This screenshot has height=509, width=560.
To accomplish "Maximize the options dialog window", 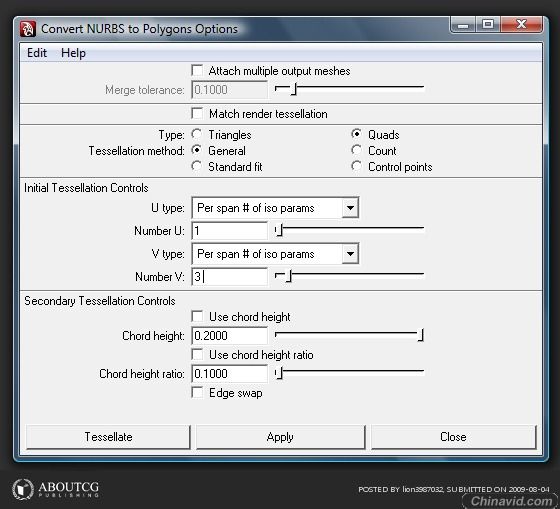I will 488,25.
